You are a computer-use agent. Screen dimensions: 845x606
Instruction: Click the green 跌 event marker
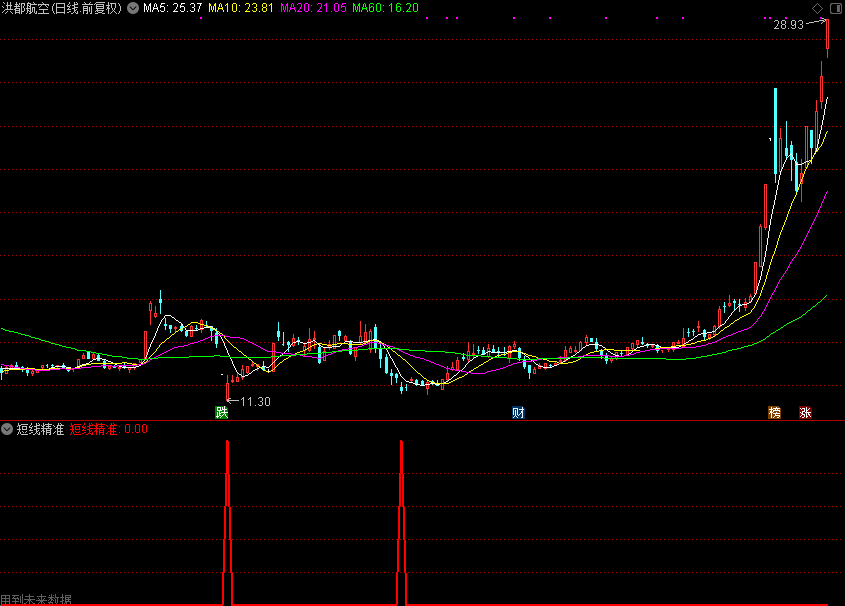pyautogui.click(x=221, y=413)
